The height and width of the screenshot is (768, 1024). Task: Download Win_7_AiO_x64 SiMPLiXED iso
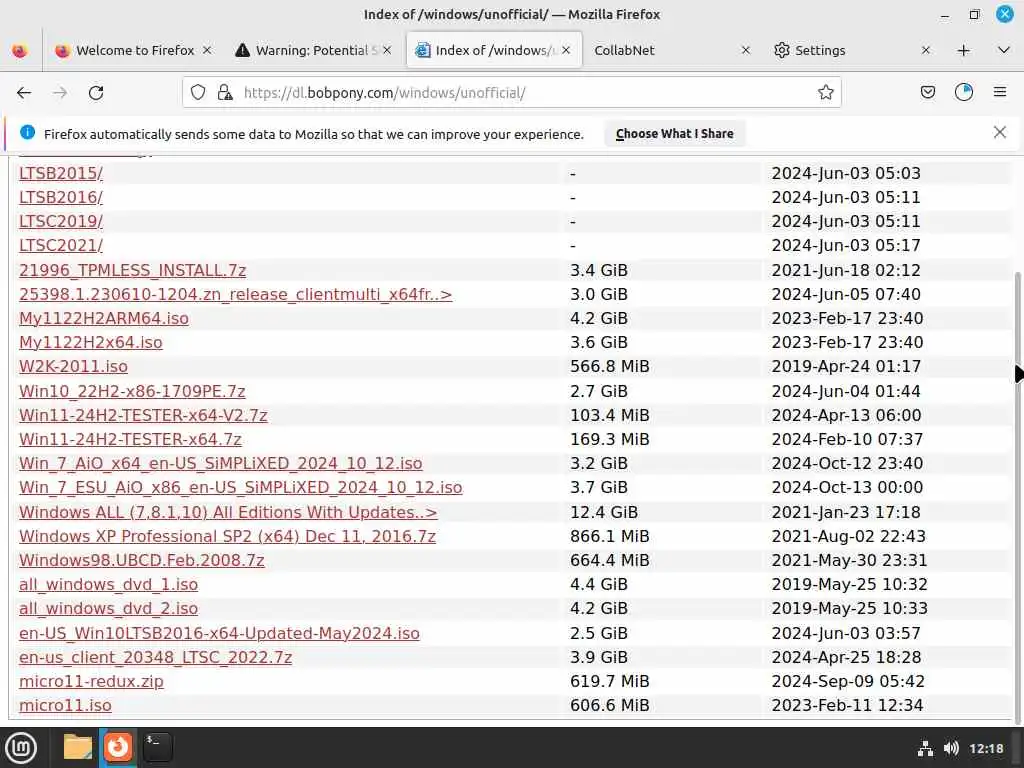coord(221,464)
